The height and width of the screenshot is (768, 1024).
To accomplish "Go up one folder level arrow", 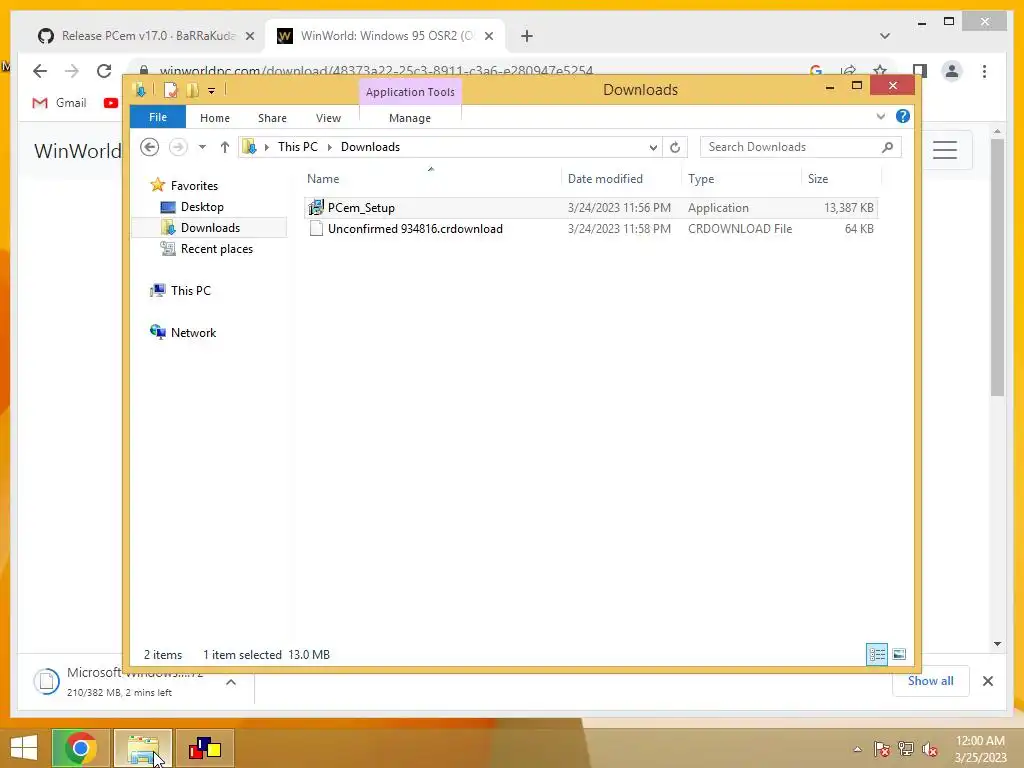I will pyautogui.click(x=225, y=147).
